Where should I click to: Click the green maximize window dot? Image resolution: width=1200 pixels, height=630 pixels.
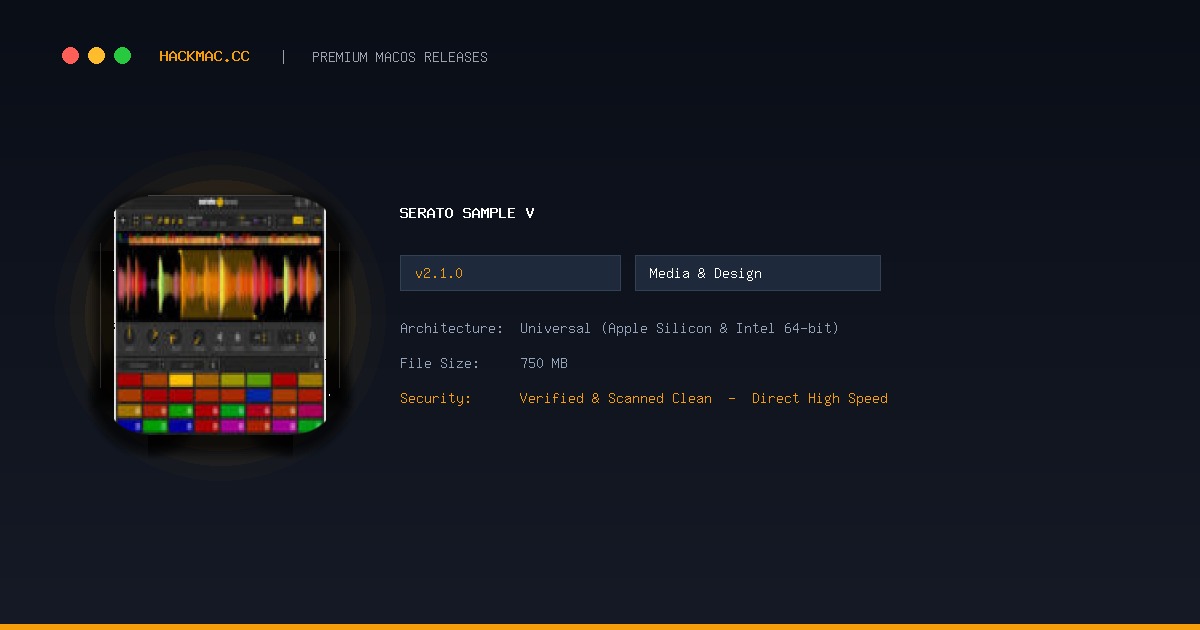point(122,56)
